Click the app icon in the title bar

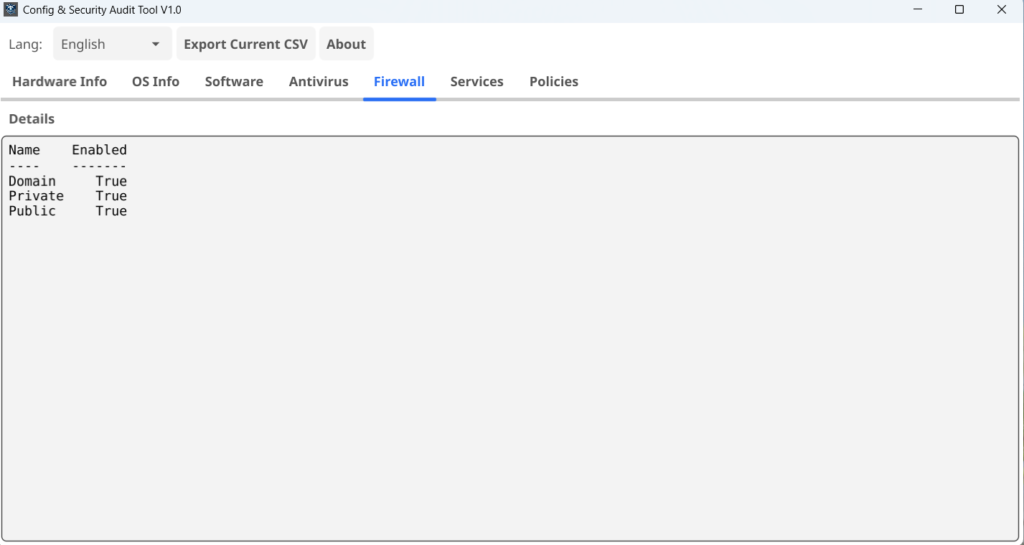tap(12, 10)
